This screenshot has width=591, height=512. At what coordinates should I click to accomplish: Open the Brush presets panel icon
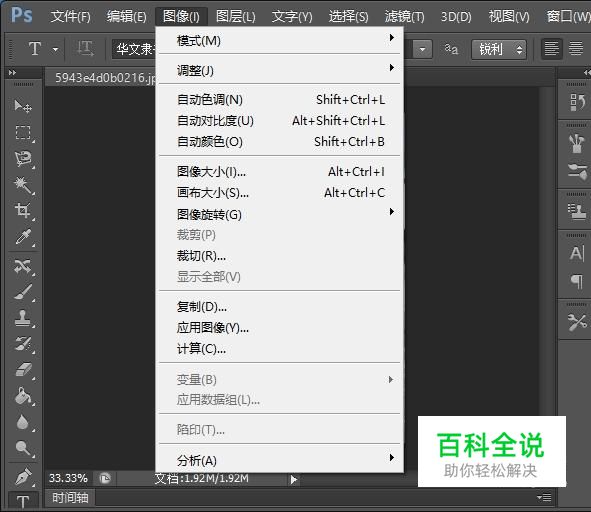click(x=577, y=144)
